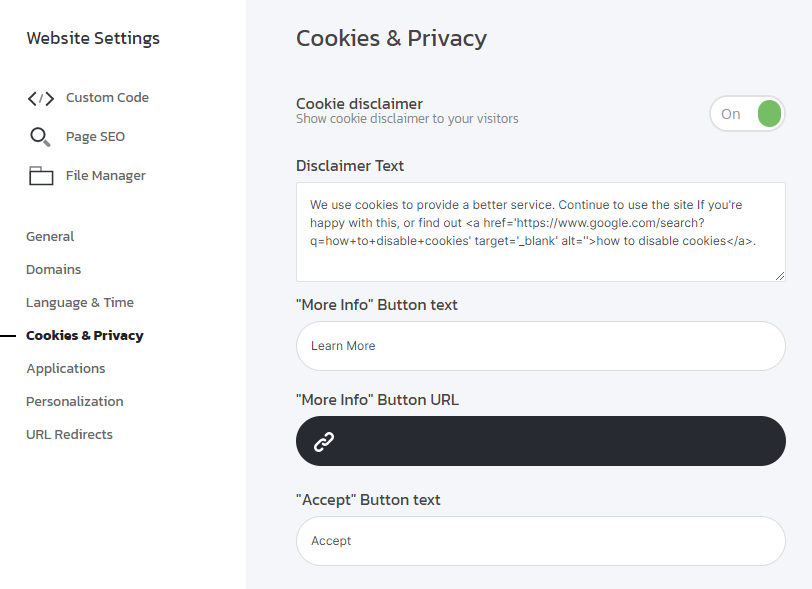Screen dimensions: 812x589
Task: Focus the "More Info" Button text field
Action: pyautogui.click(x=540, y=346)
